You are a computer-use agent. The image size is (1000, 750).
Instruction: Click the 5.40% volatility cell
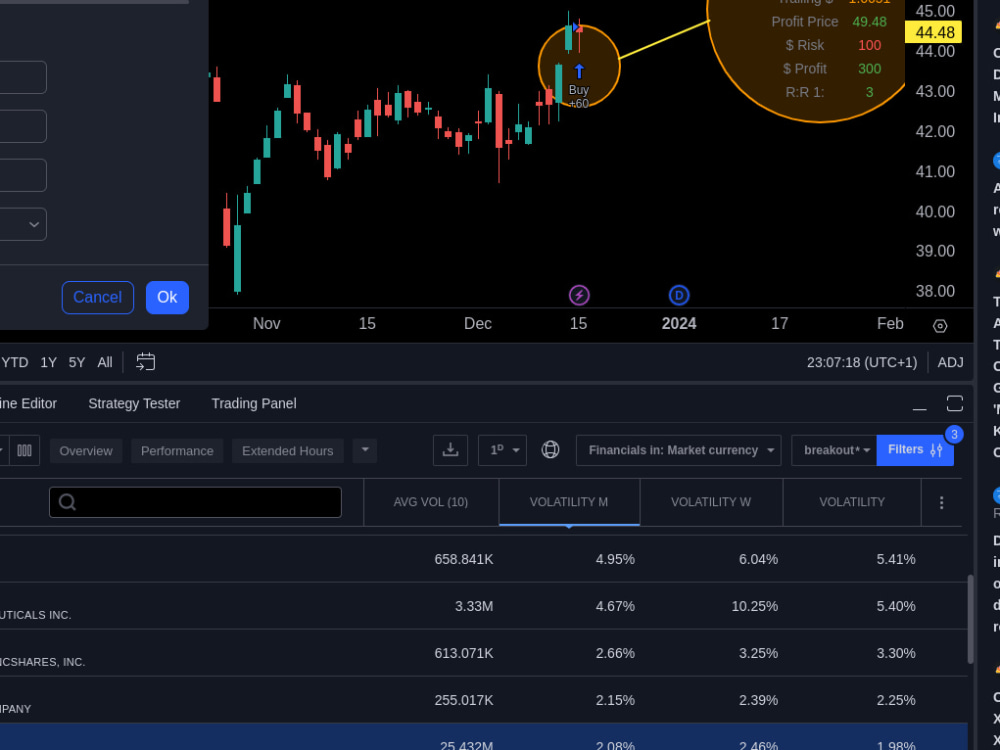pos(896,607)
